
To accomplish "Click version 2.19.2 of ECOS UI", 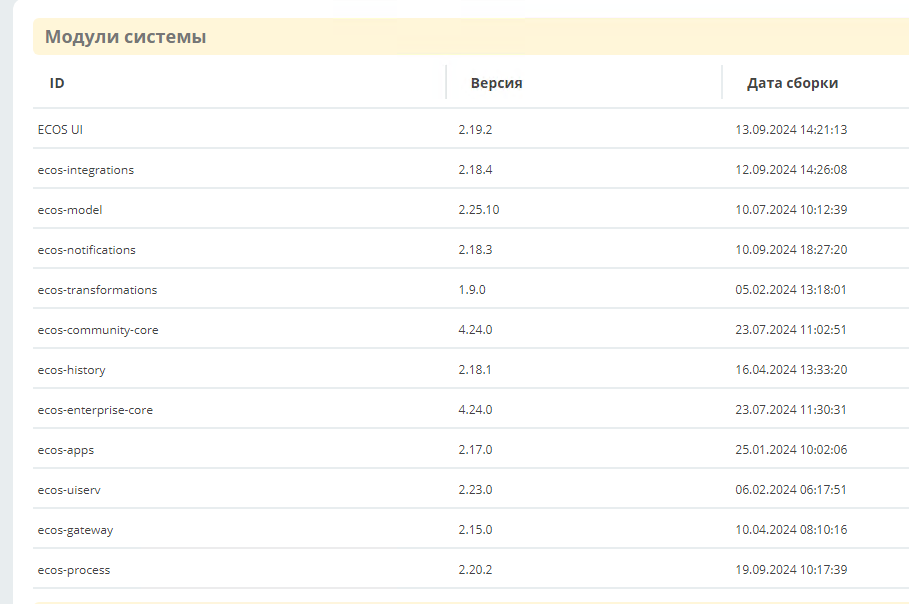I will tap(475, 129).
